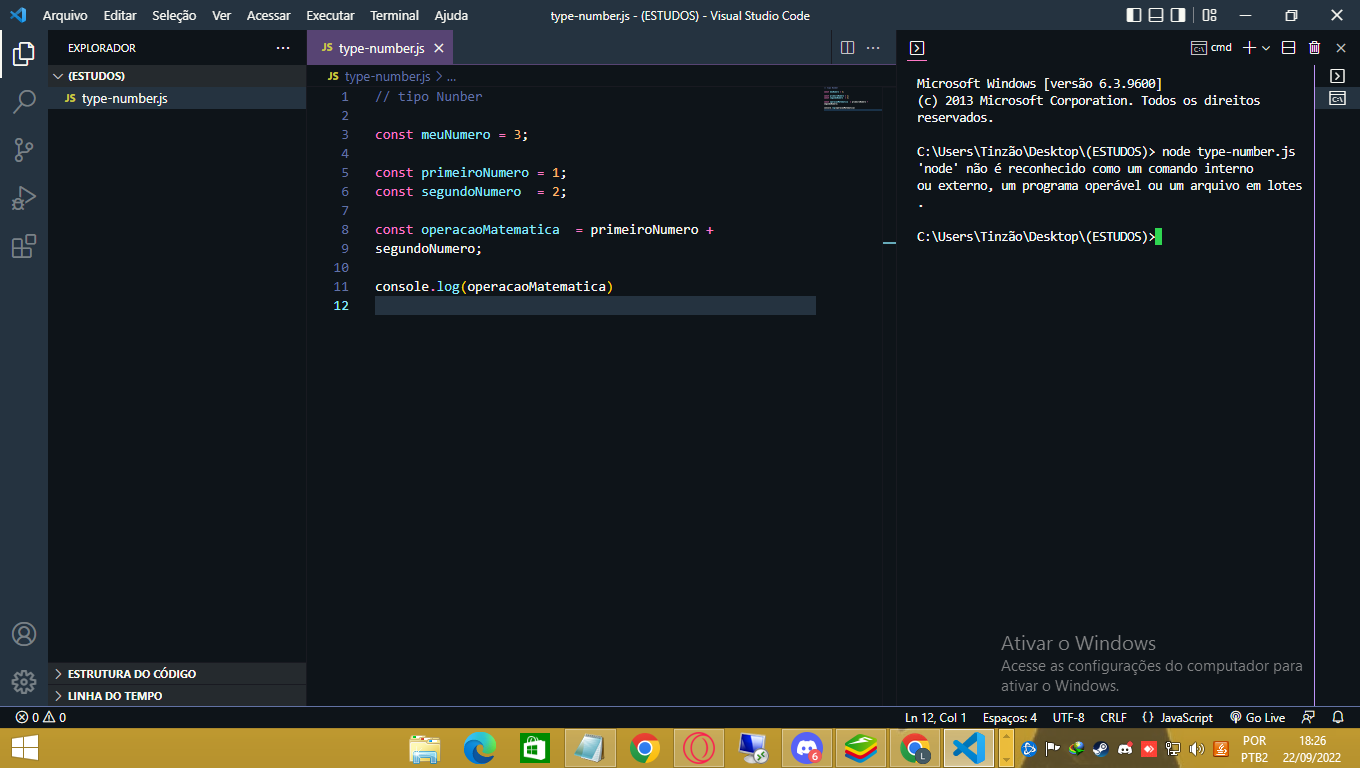The width and height of the screenshot is (1360, 768).
Task: Open the Terminal menu
Action: [x=394, y=16]
